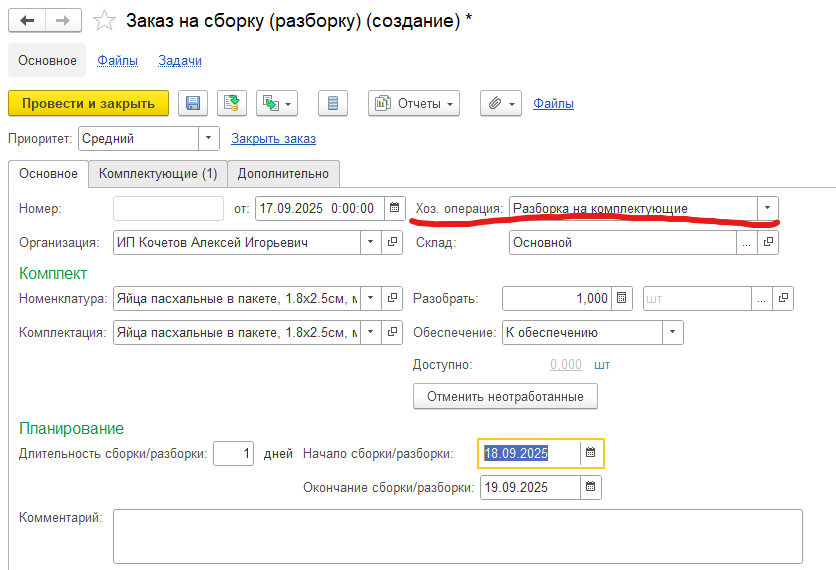Open the document structure list icon left of Отчеты
The width and height of the screenshot is (836, 570).
coord(334,103)
